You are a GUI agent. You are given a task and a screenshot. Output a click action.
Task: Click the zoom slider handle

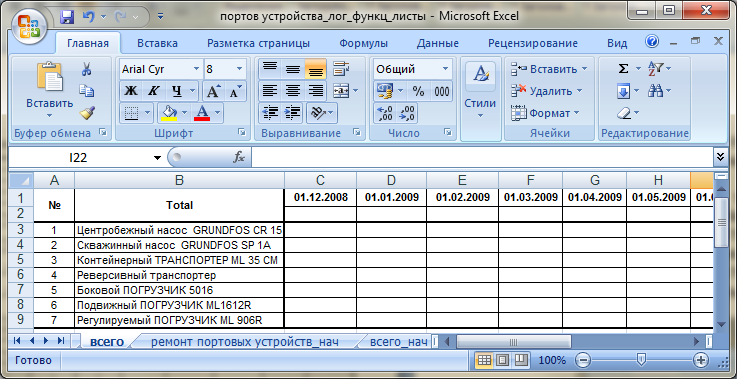pos(641,360)
